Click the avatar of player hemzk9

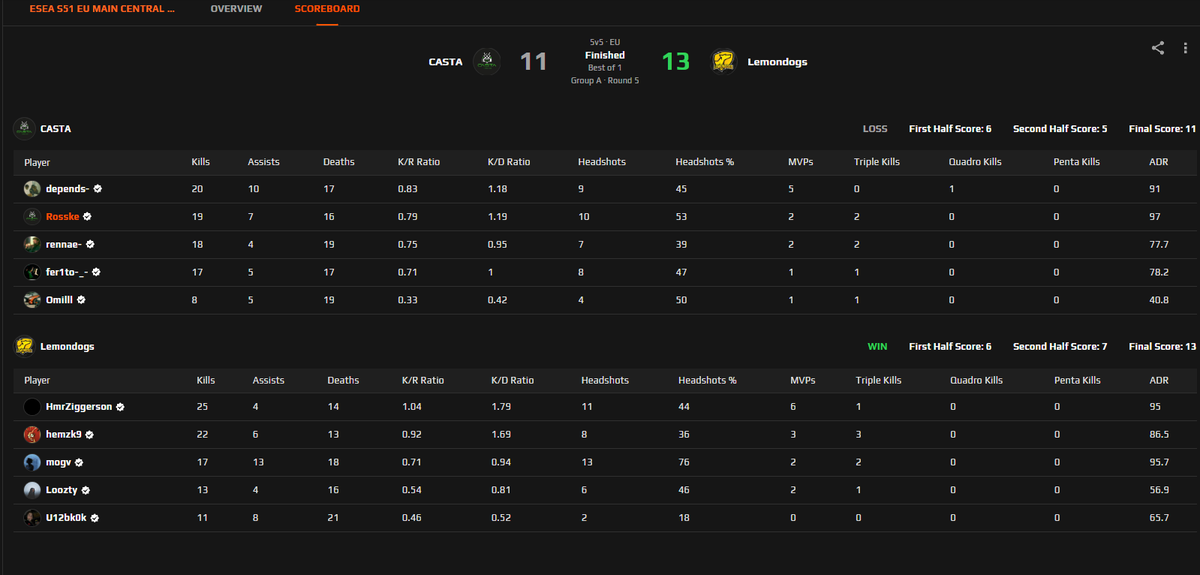pyautogui.click(x=33, y=435)
